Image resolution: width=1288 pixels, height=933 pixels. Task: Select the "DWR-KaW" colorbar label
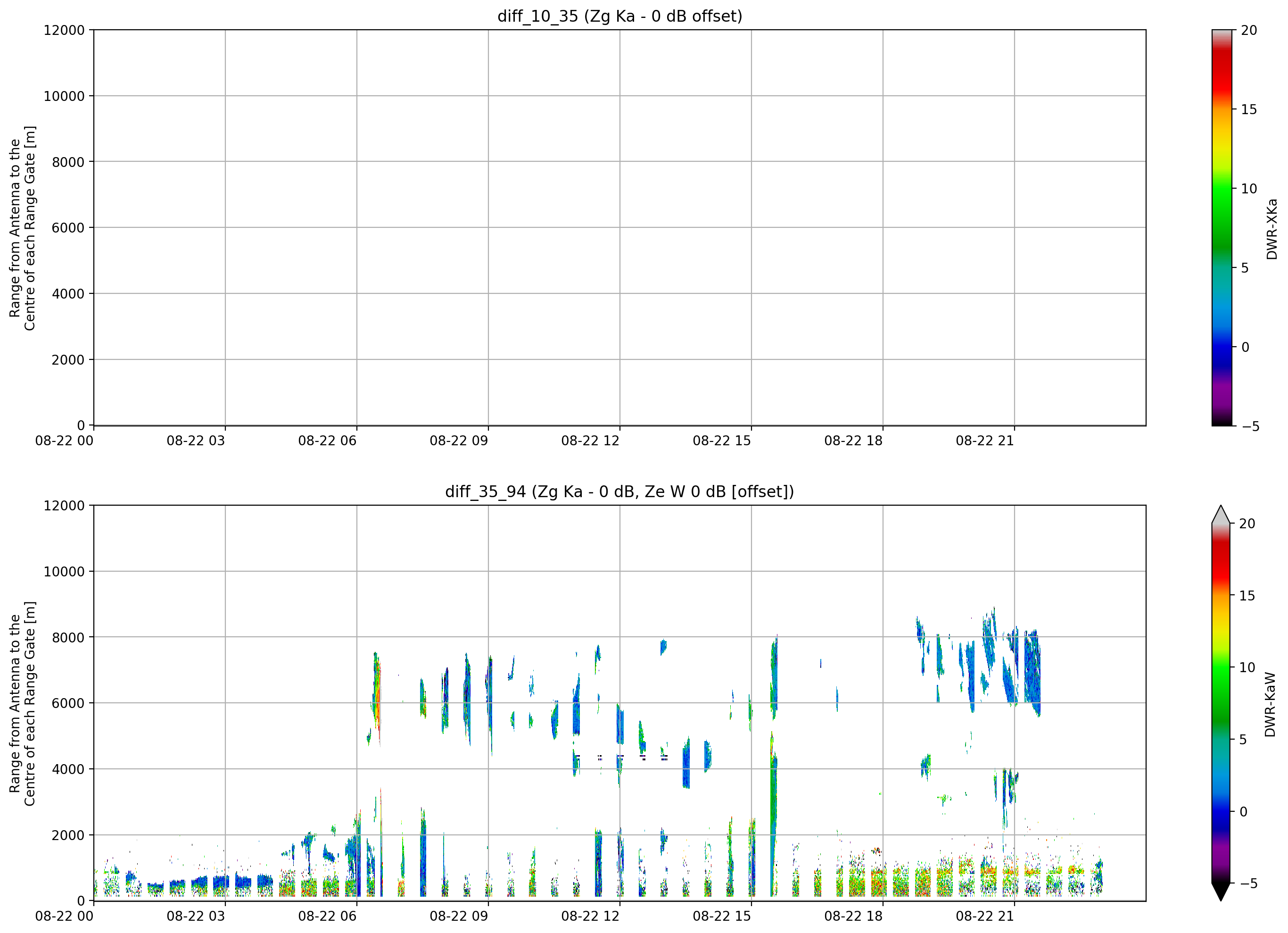click(1271, 705)
